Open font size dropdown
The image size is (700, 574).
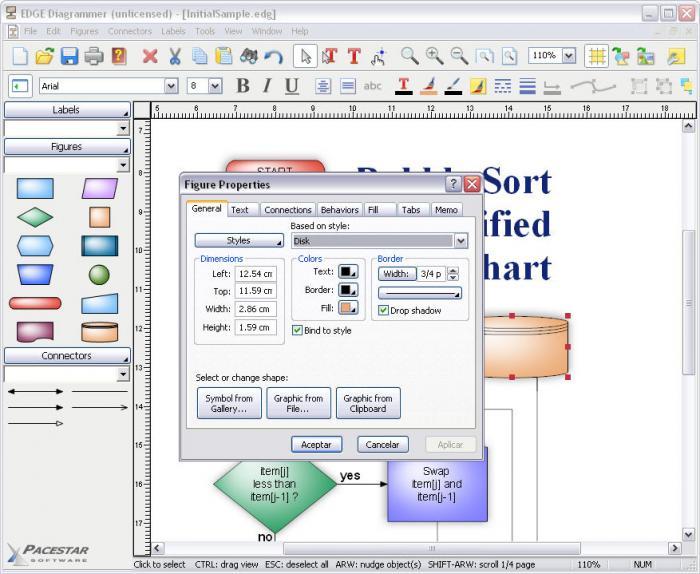coord(215,86)
